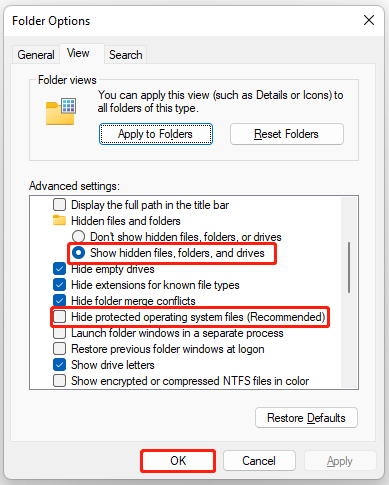Click Reset Folders button
The image size is (389, 485).
pos(287,134)
